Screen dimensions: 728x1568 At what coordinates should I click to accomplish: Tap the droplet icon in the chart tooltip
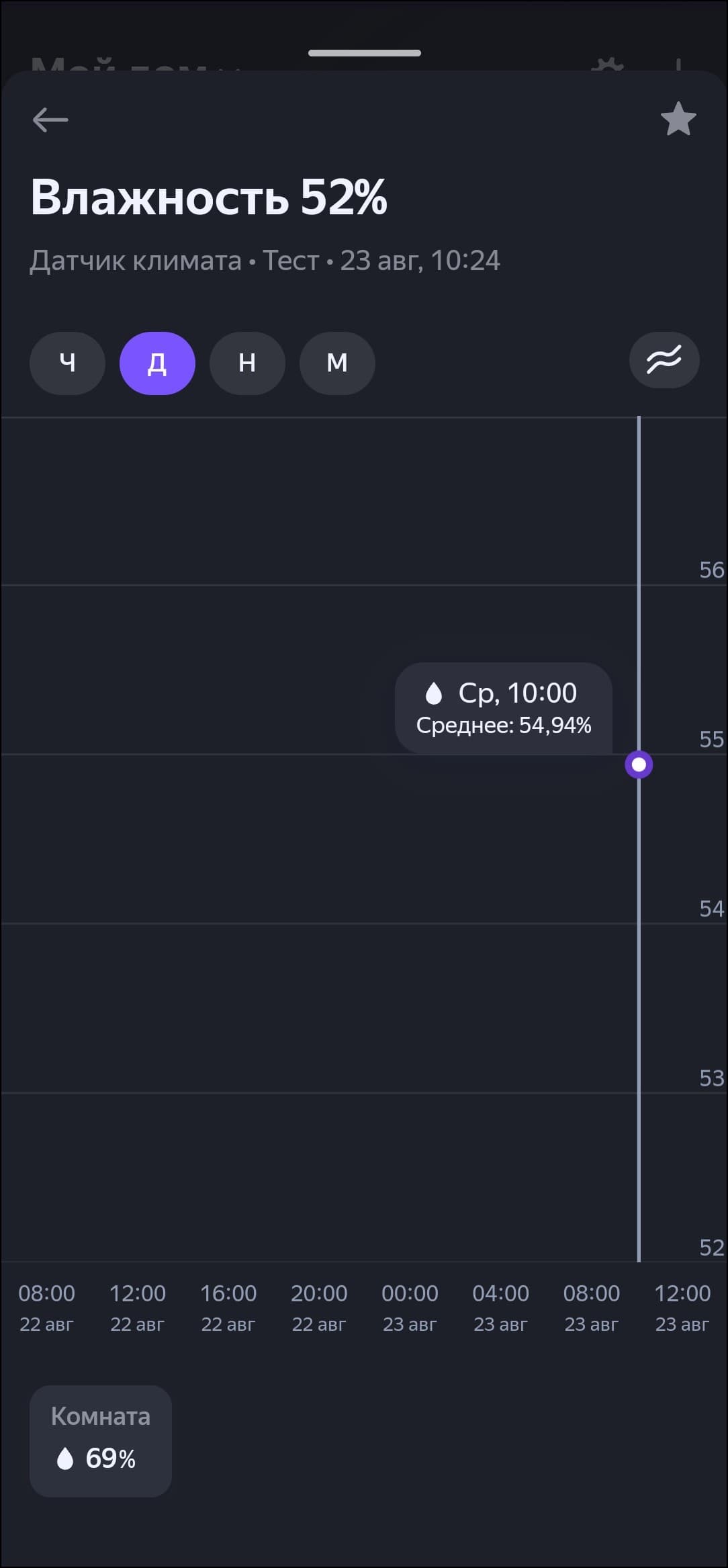(x=434, y=693)
